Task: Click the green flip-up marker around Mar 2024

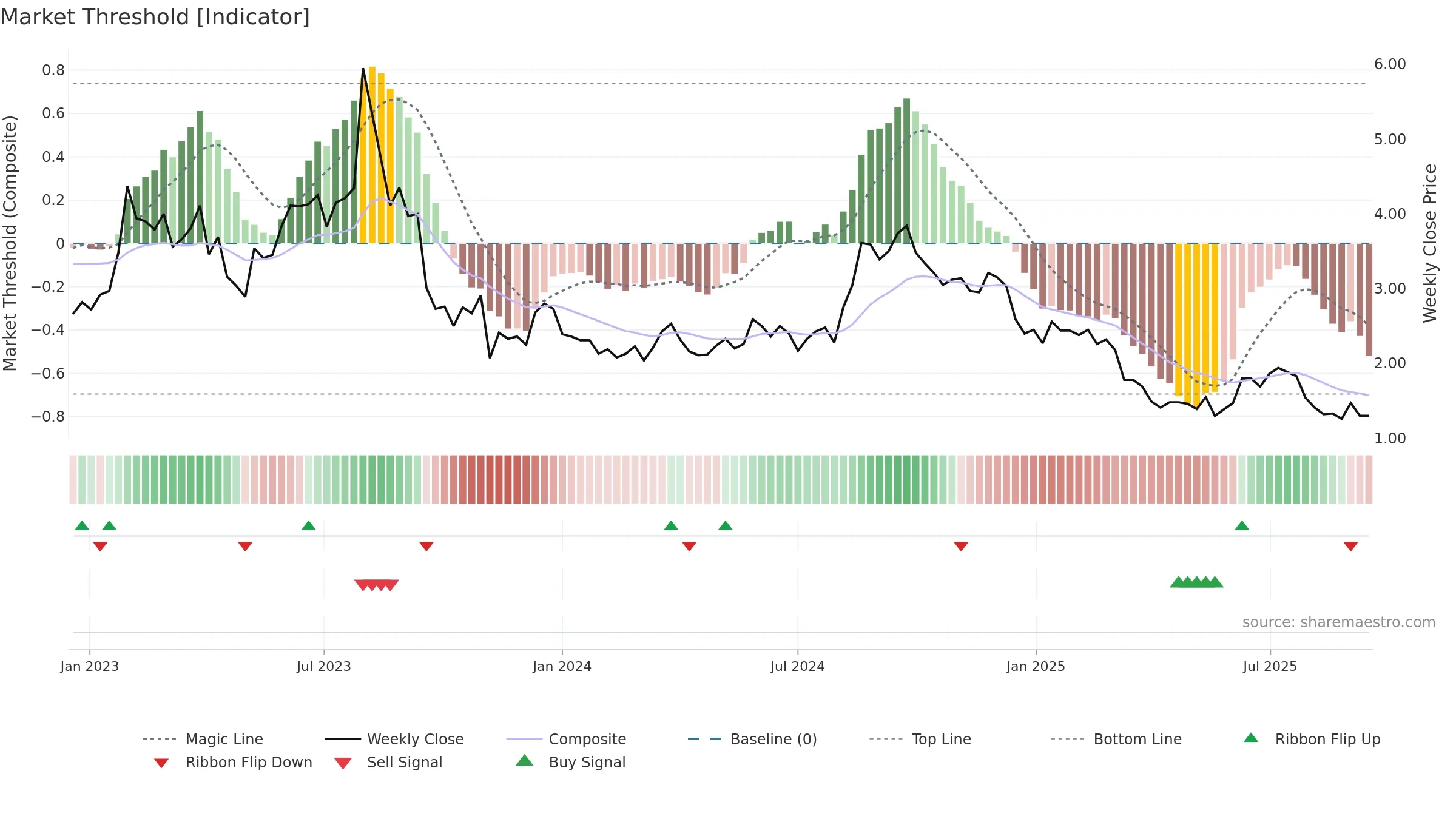Action: click(x=671, y=525)
